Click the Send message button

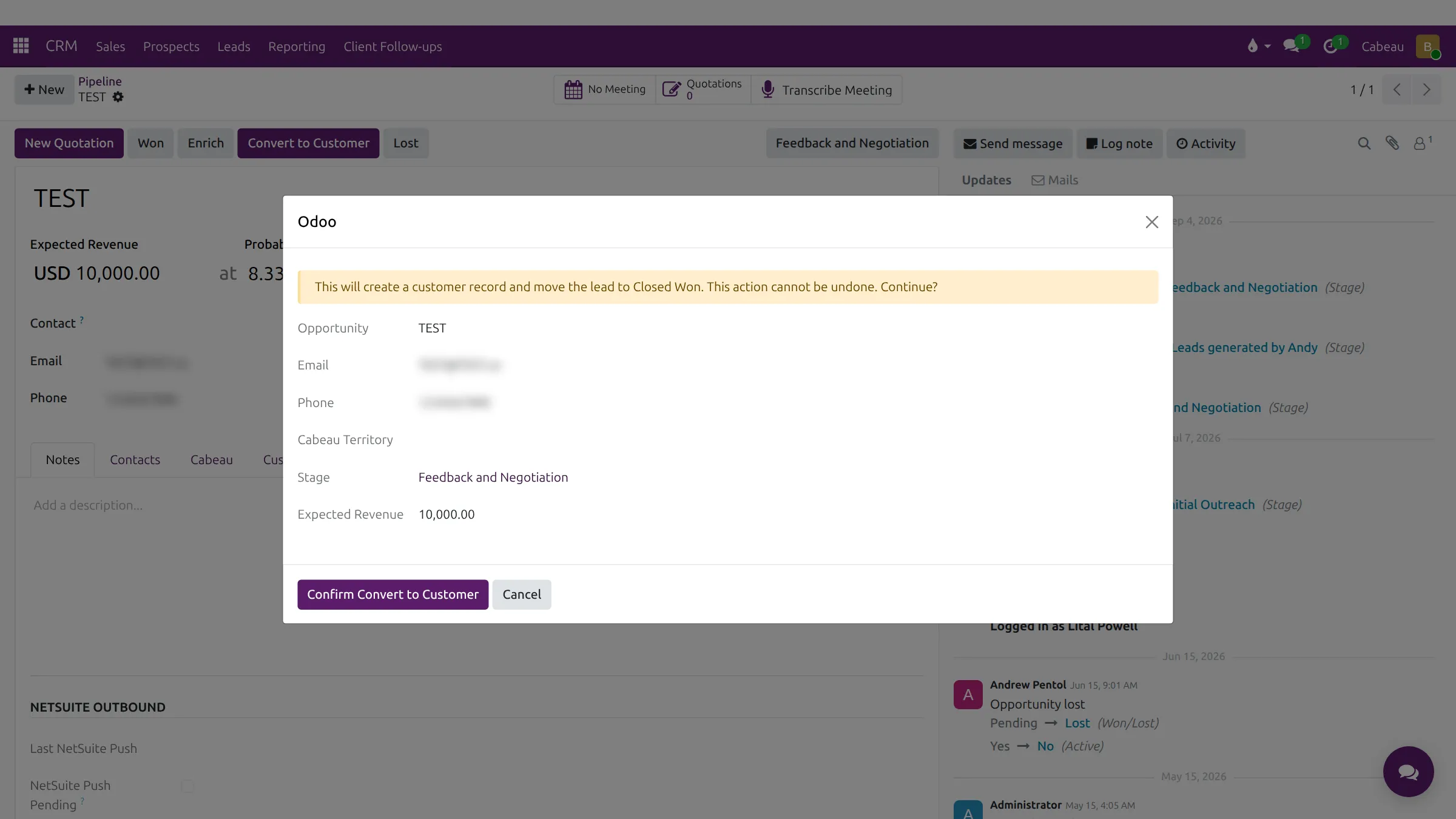(x=1013, y=144)
